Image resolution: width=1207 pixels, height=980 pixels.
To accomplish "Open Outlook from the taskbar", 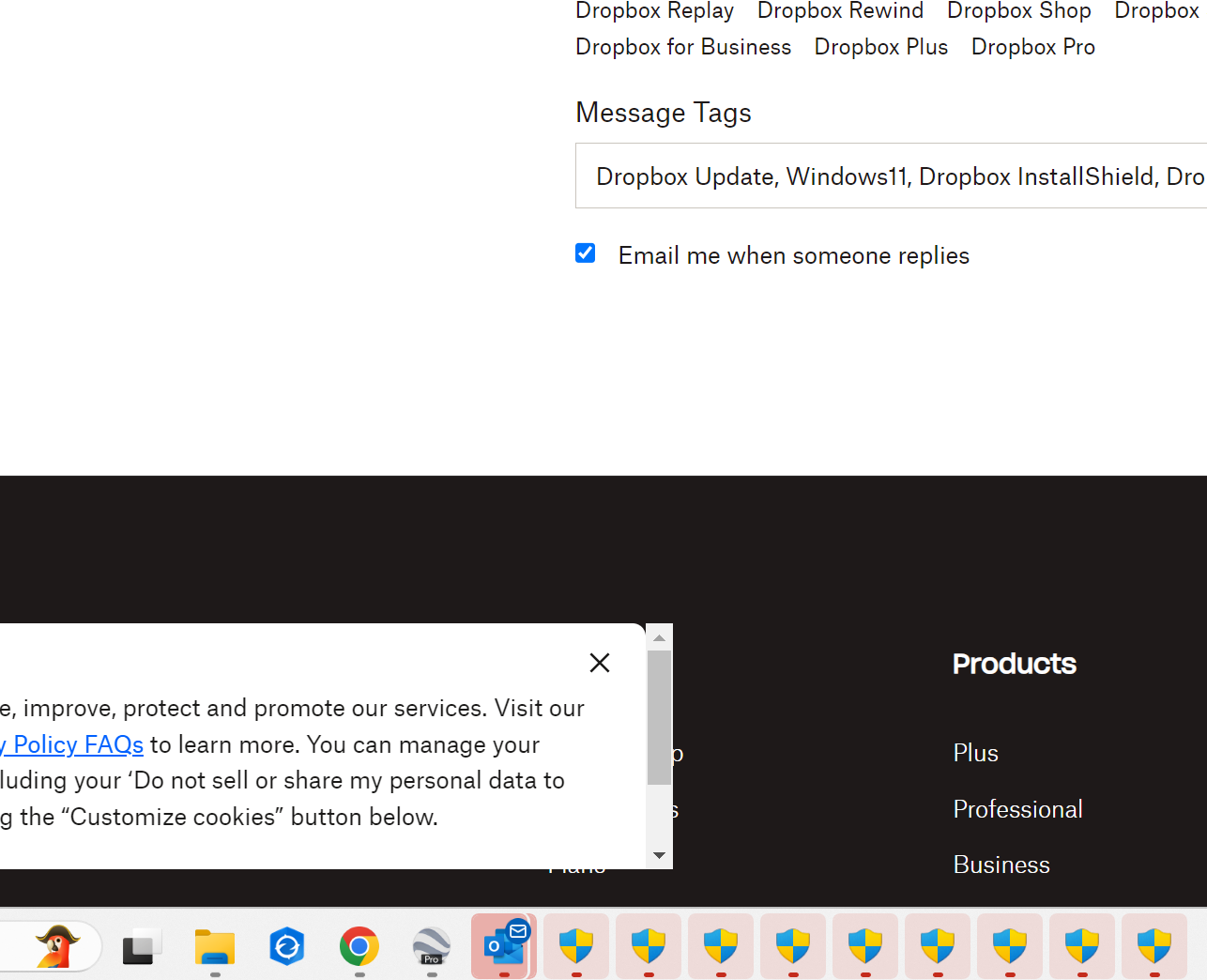I will 503,946.
